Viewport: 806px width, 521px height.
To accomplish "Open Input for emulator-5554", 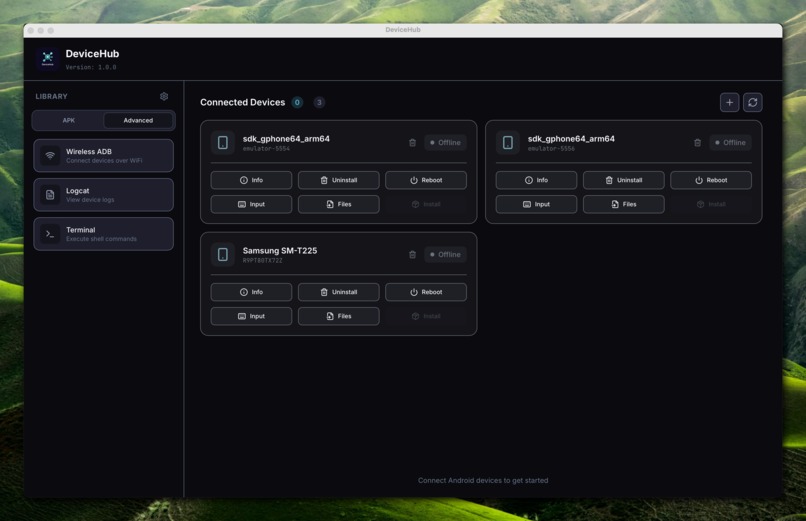I will (251, 204).
